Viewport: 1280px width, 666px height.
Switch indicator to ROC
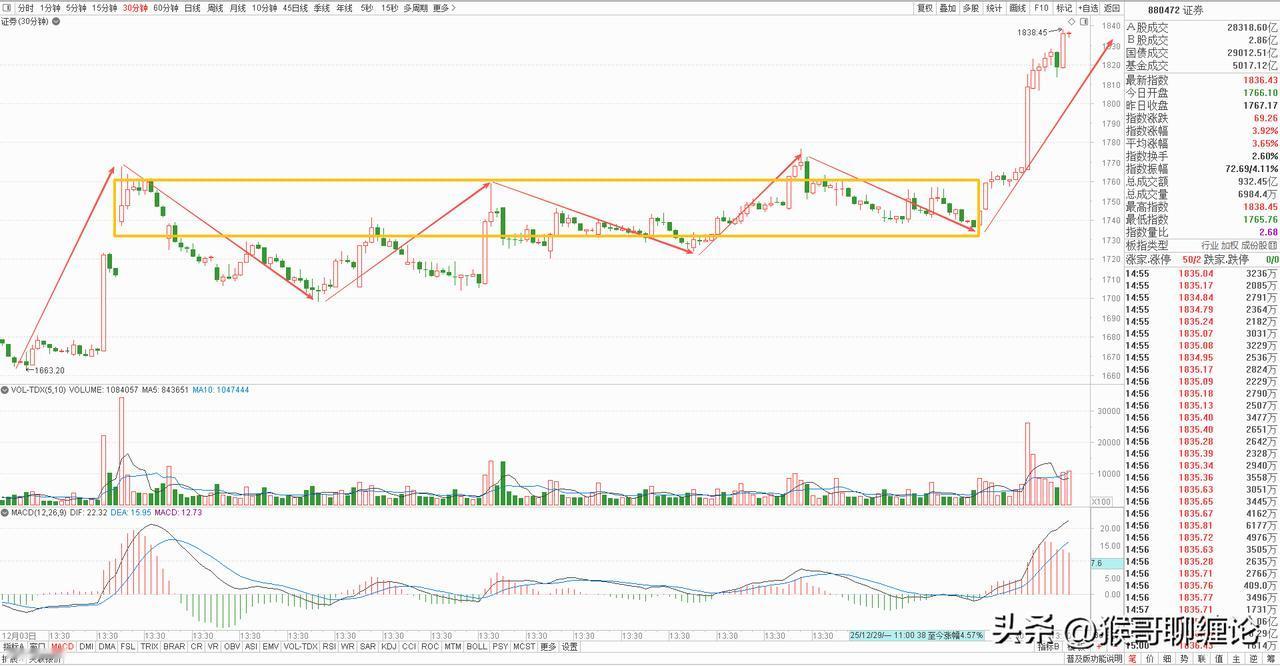coord(430,646)
